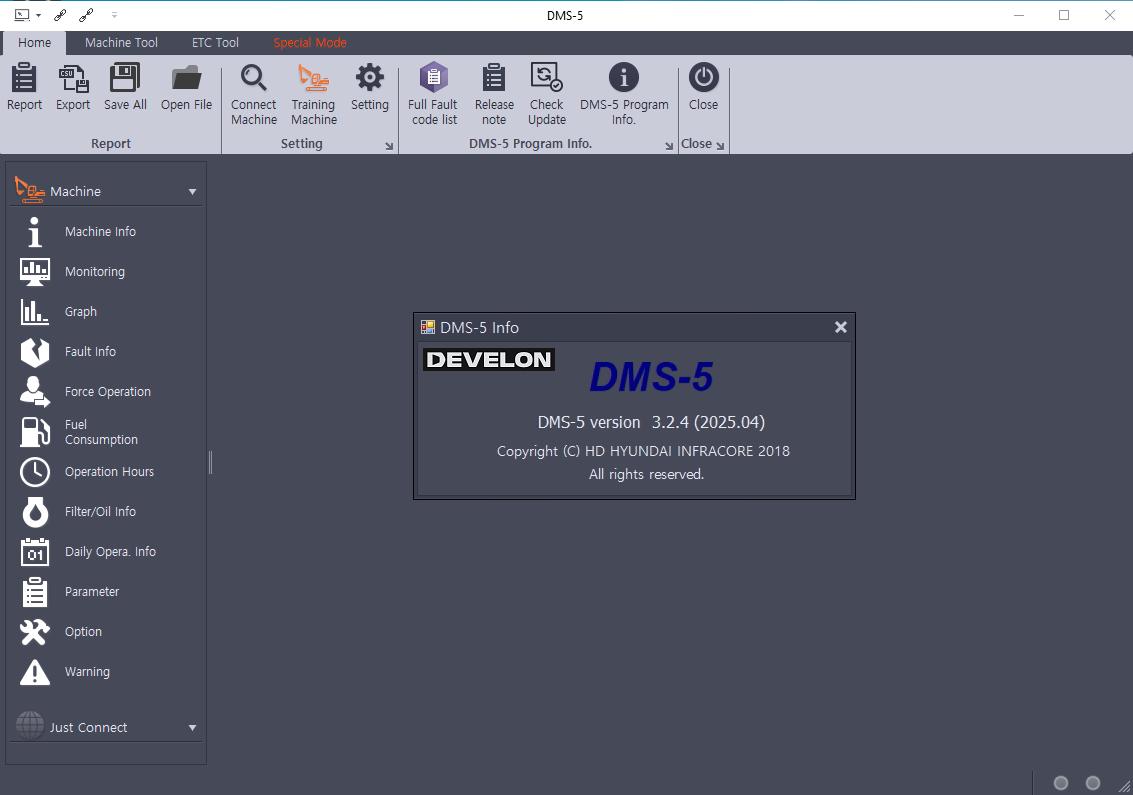The image size is (1133, 795).
Task: Open quick access toolbar dropdown arrow
Action: [x=114, y=14]
